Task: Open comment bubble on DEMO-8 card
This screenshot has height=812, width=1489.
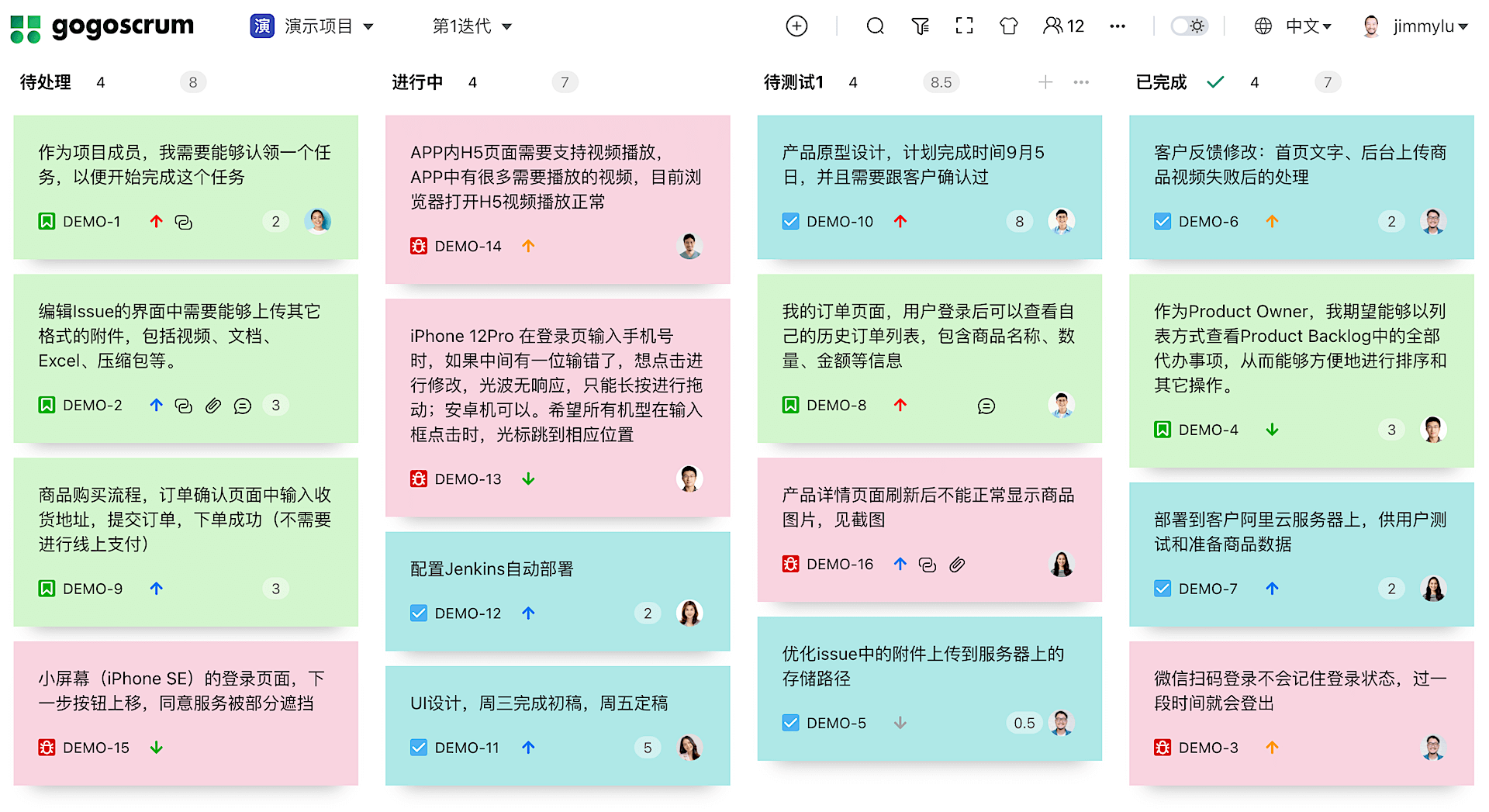Action: pyautogui.click(x=986, y=406)
